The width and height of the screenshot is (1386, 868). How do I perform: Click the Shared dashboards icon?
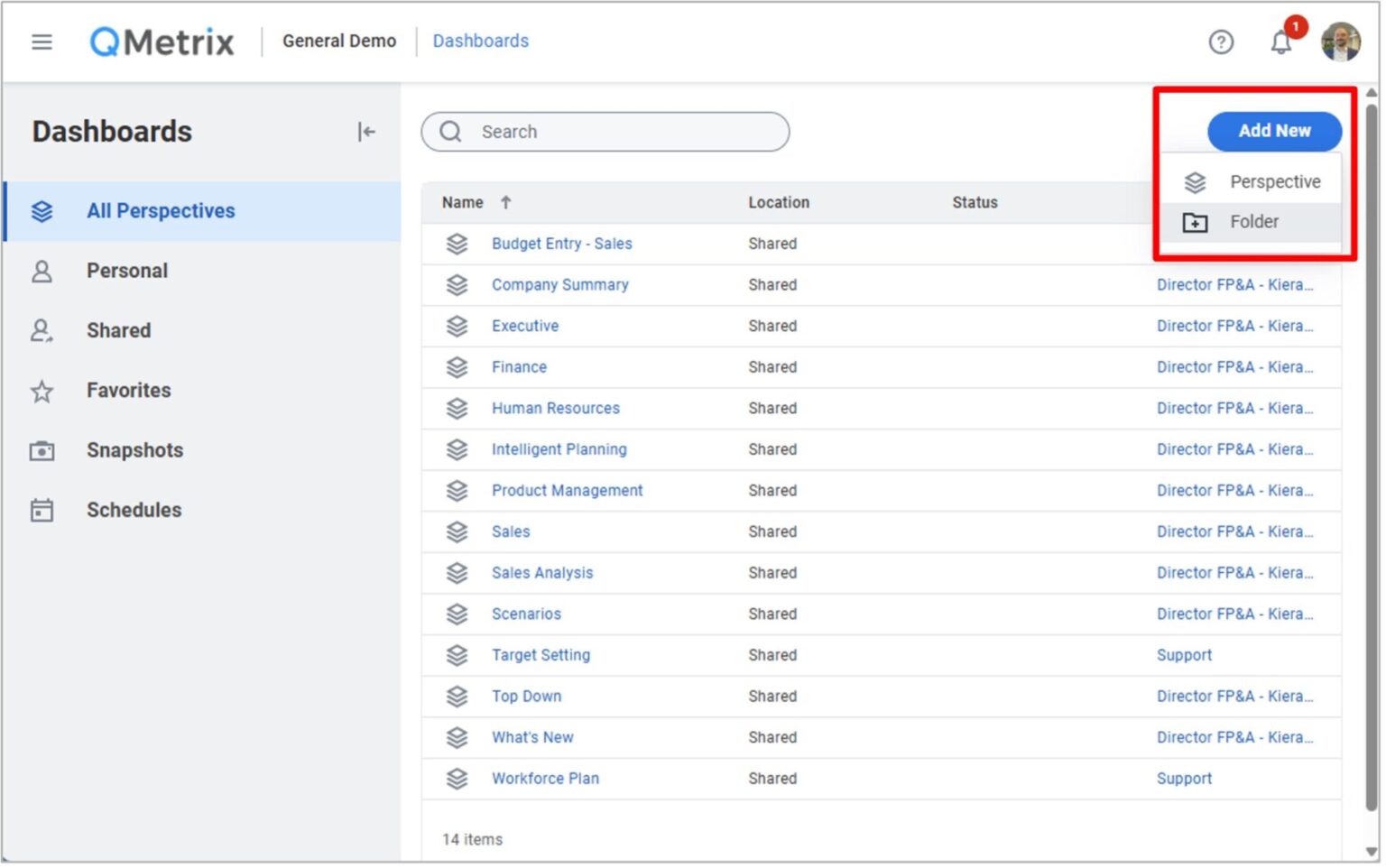pos(42,330)
